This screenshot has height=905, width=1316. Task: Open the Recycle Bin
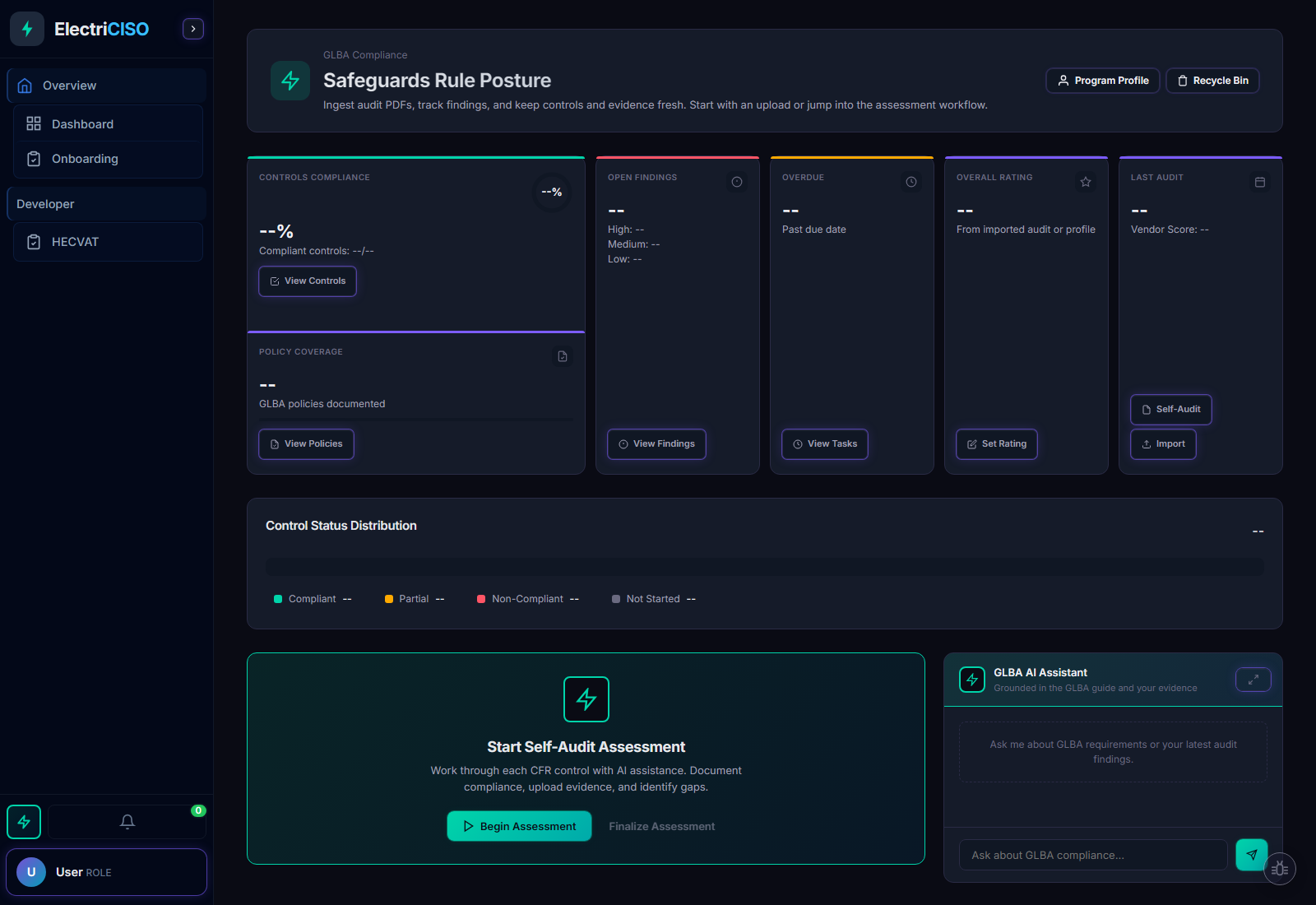pyautogui.click(x=1212, y=80)
